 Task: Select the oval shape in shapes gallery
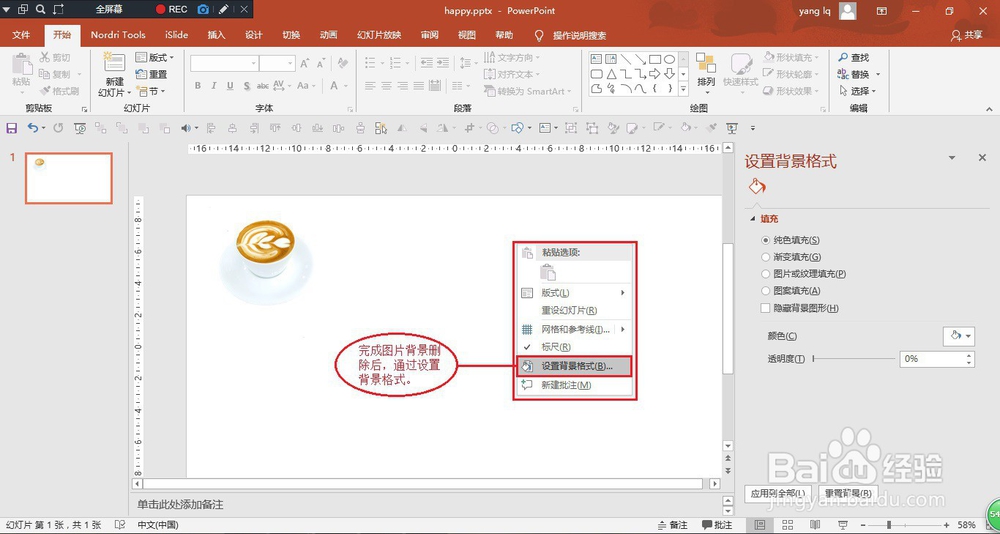(x=669, y=59)
